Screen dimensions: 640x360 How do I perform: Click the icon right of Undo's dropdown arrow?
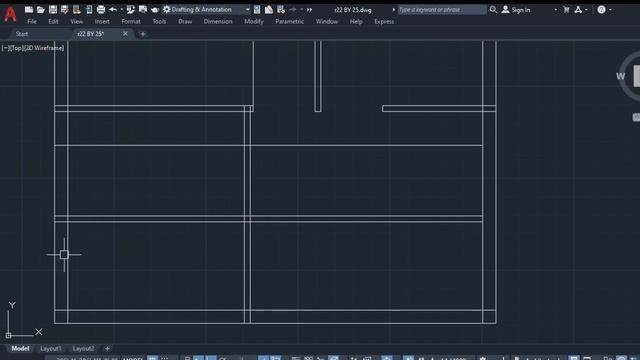131,9
